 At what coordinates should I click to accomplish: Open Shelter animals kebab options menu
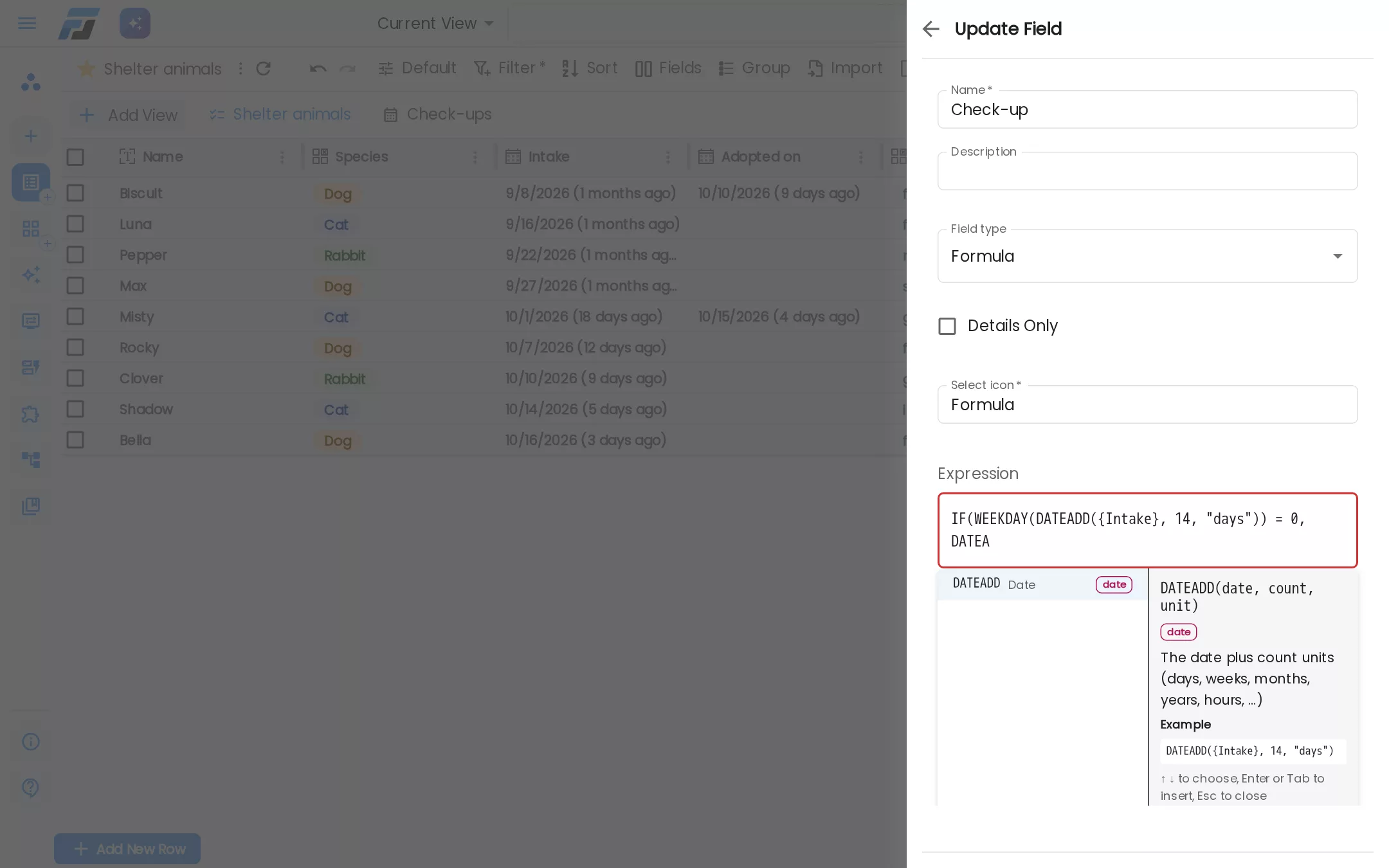(x=241, y=68)
